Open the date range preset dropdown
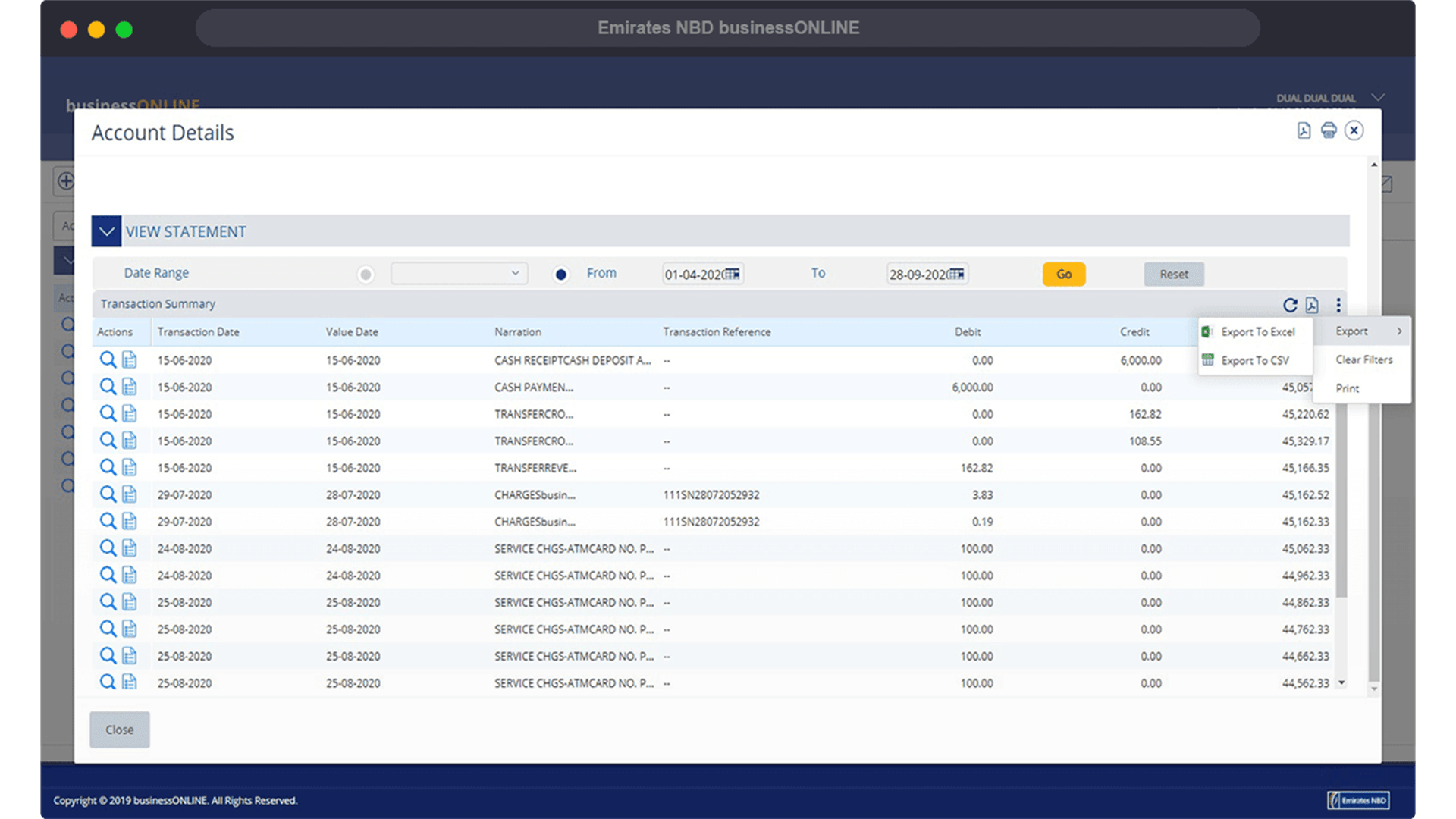 click(459, 274)
